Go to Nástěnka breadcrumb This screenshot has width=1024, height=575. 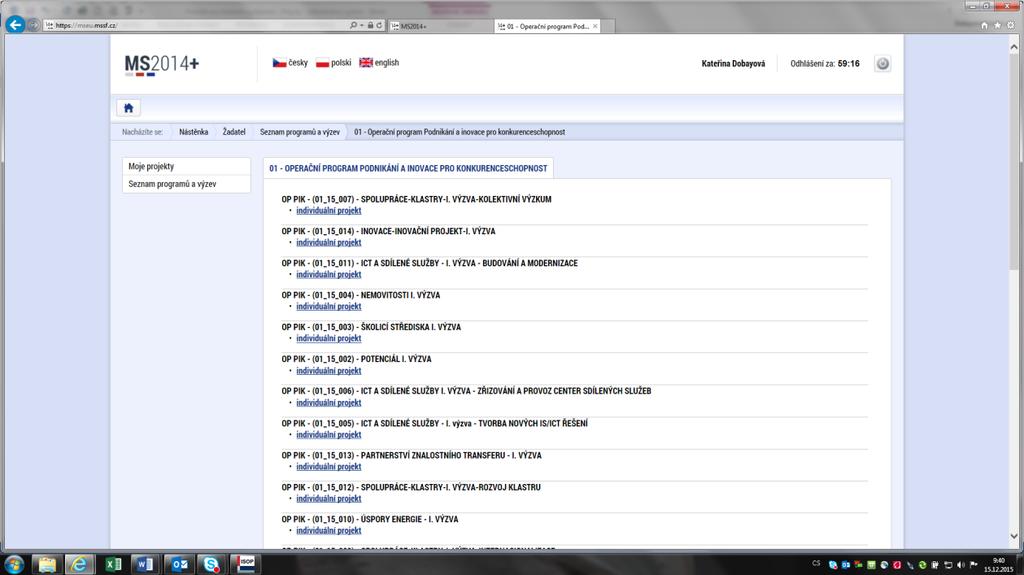tap(193, 132)
